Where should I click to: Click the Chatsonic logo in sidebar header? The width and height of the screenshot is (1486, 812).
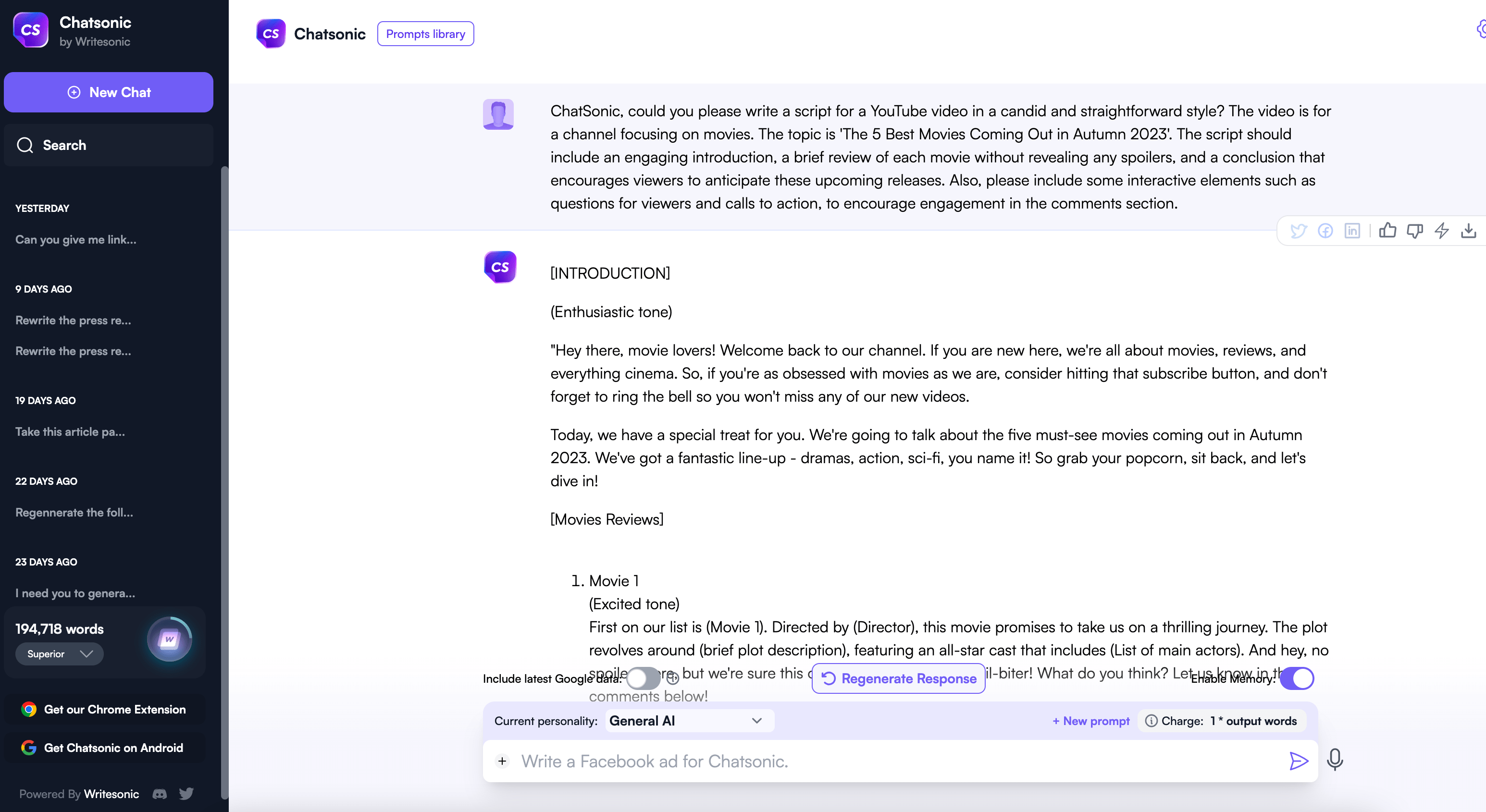[31, 29]
